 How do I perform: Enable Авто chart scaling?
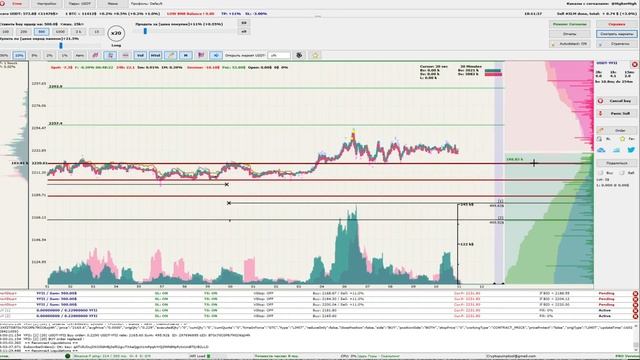point(80,55)
